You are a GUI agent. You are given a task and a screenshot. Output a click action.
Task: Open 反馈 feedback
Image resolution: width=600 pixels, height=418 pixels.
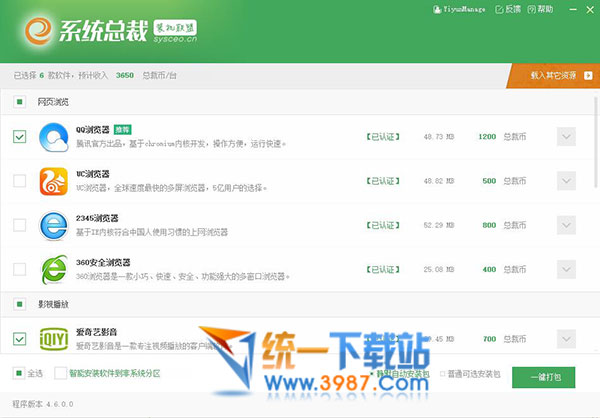tap(508, 9)
